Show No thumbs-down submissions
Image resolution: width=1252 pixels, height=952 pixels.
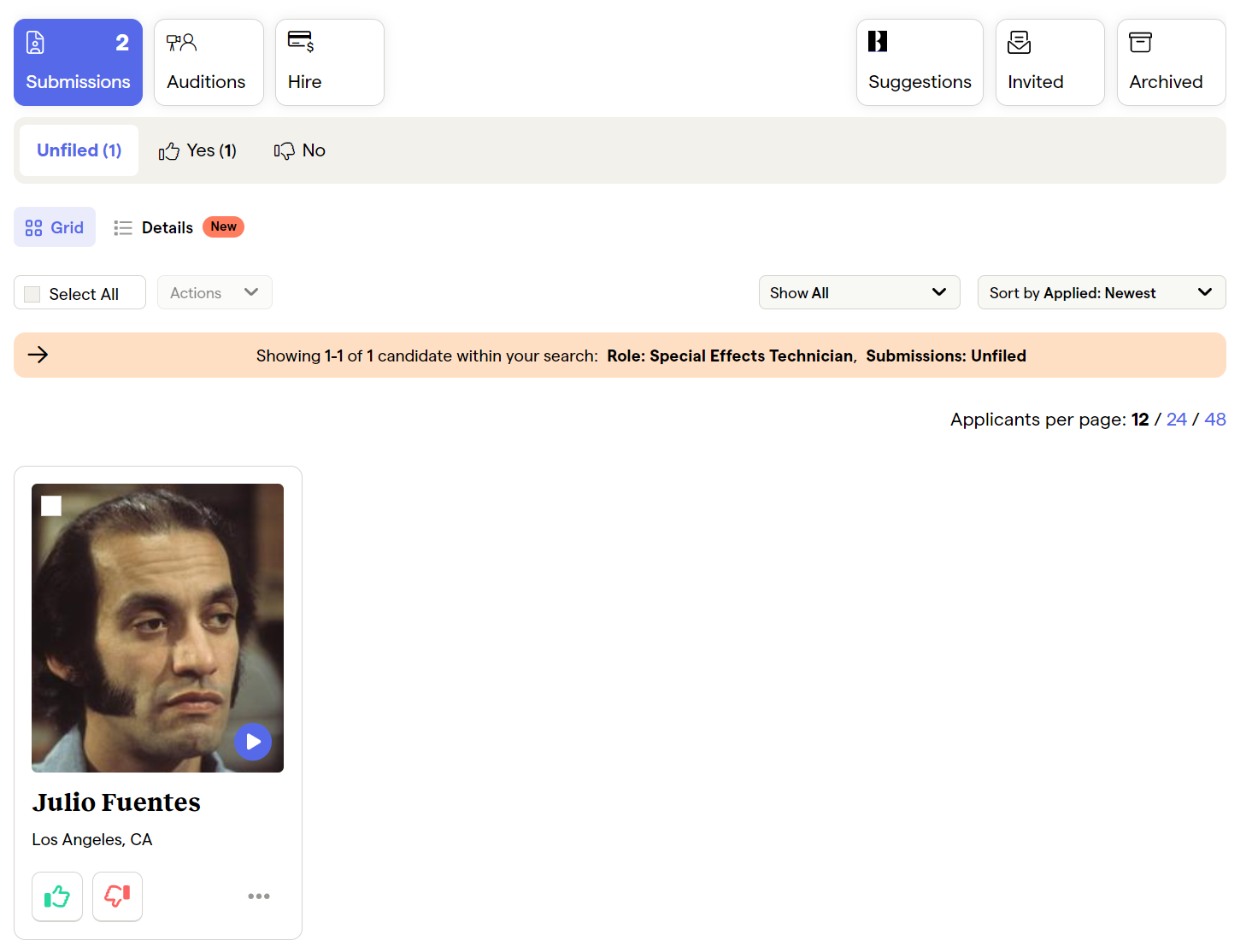click(300, 150)
